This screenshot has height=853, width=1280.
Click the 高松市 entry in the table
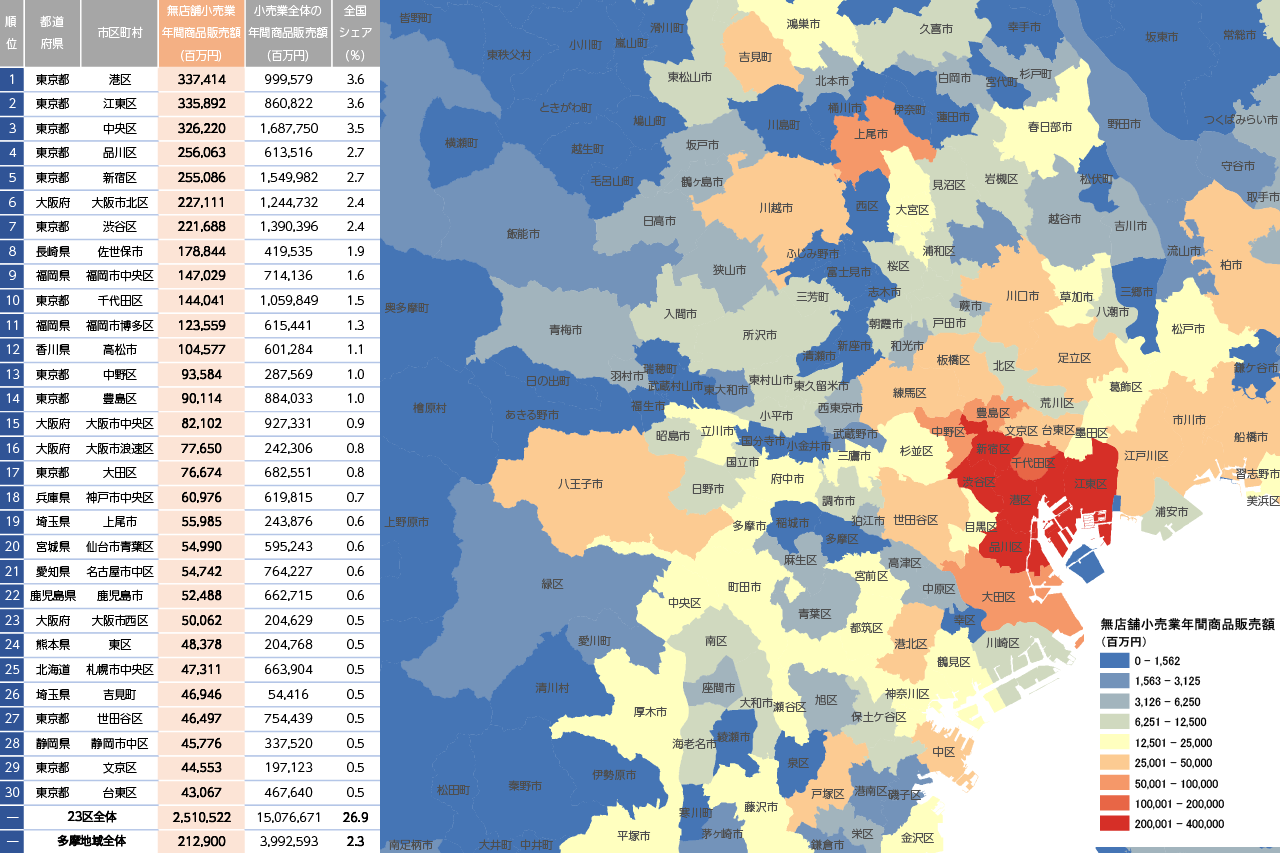(120, 349)
